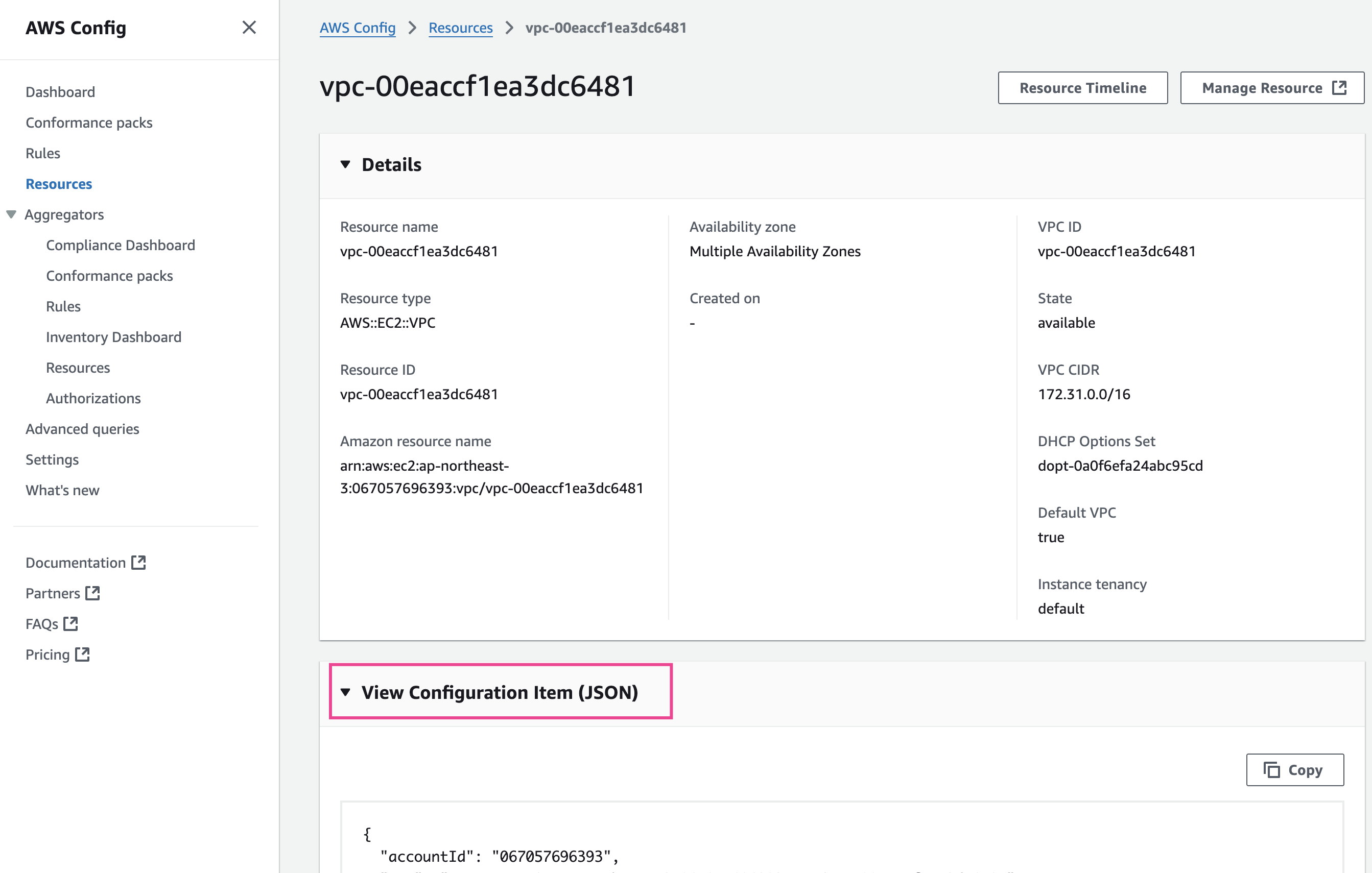Navigate to Resources breadcrumb link
The image size is (1372, 873).
pyautogui.click(x=460, y=28)
